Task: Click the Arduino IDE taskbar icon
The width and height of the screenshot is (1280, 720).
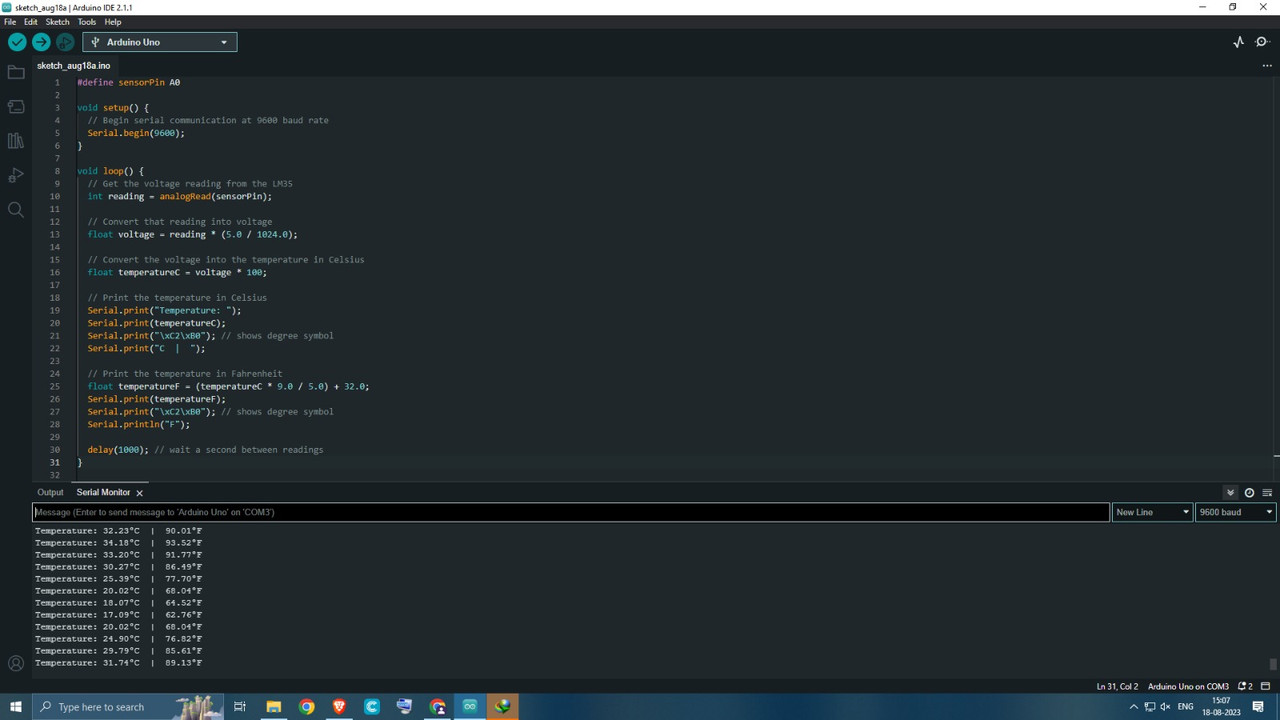Action: (x=469, y=706)
